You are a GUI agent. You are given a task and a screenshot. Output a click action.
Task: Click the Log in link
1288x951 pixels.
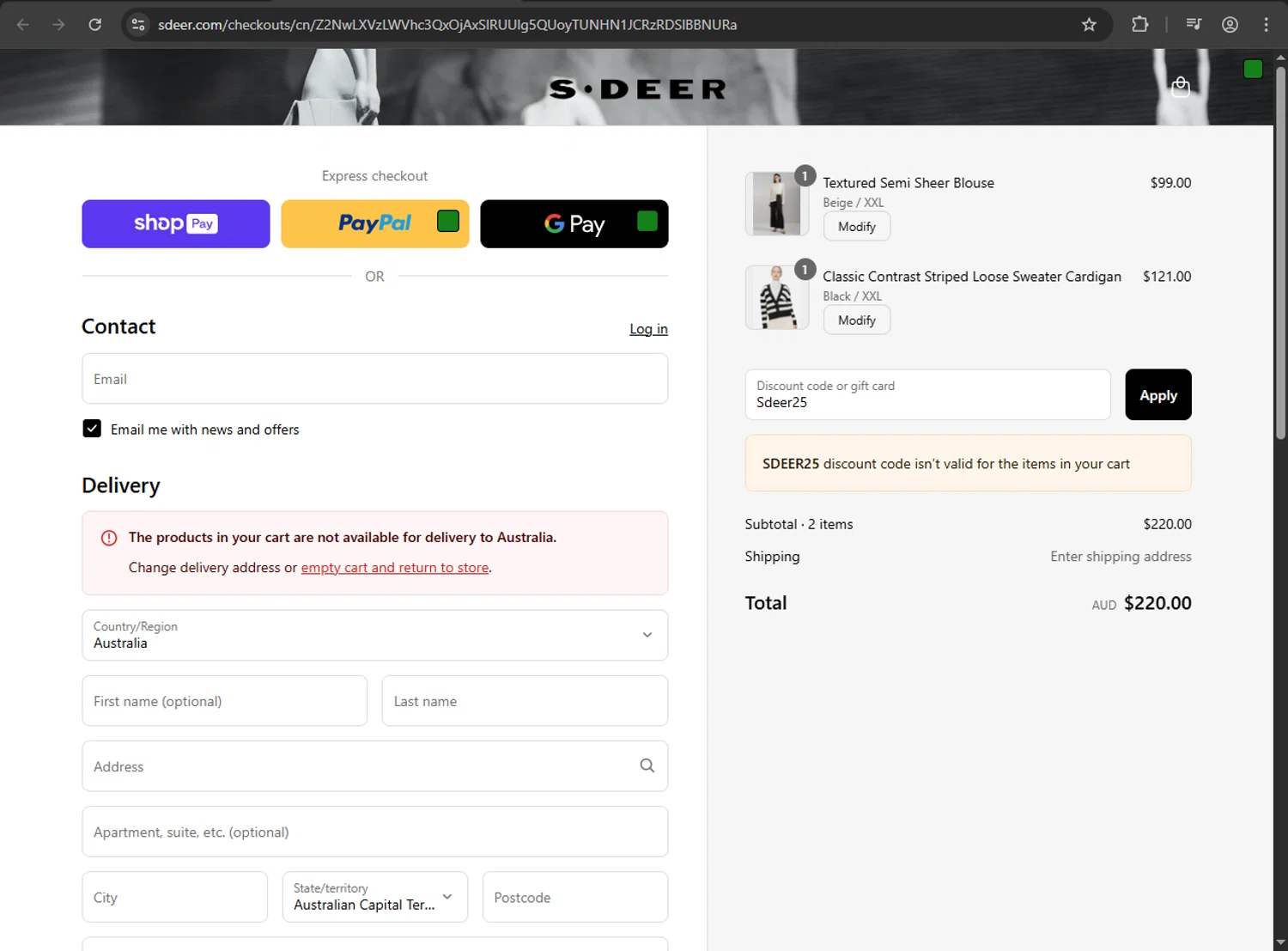tap(648, 329)
